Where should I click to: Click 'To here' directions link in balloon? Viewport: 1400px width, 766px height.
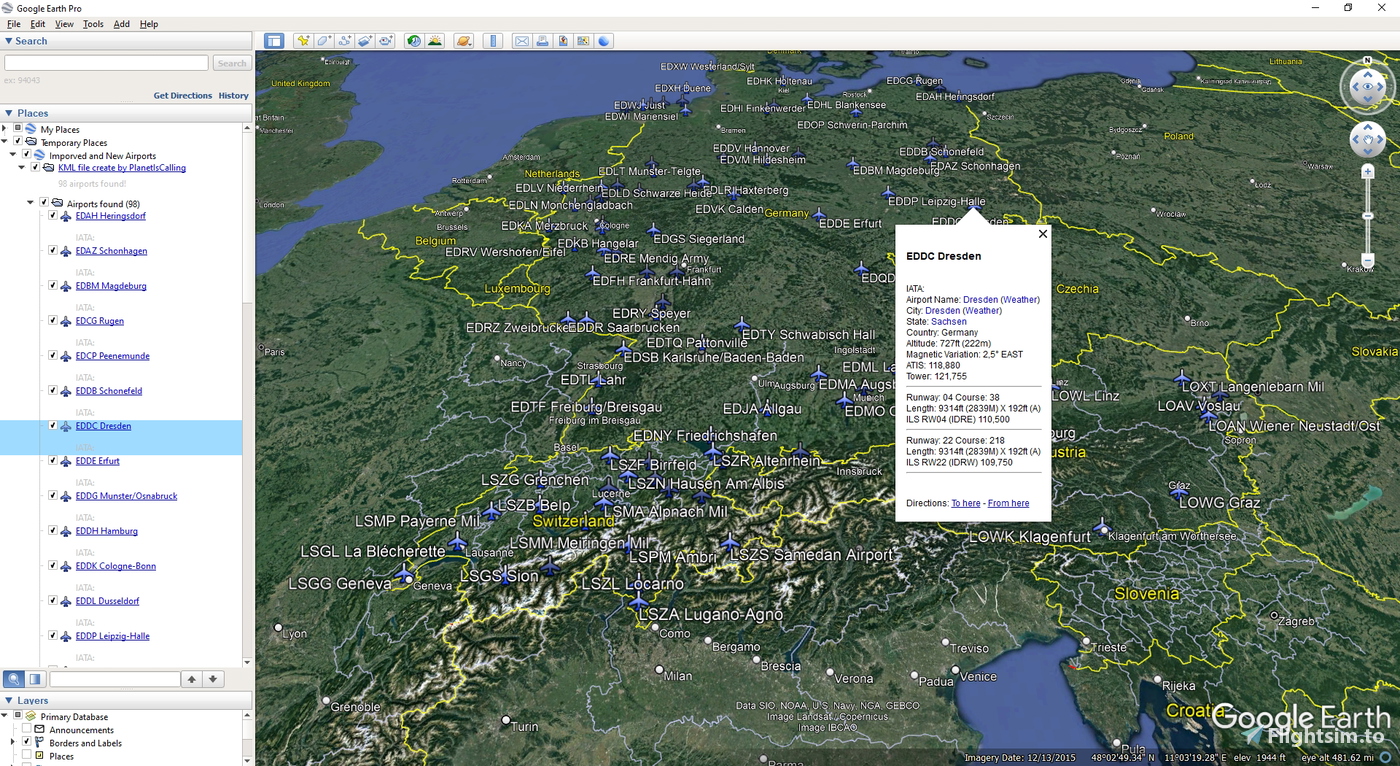click(x=966, y=503)
